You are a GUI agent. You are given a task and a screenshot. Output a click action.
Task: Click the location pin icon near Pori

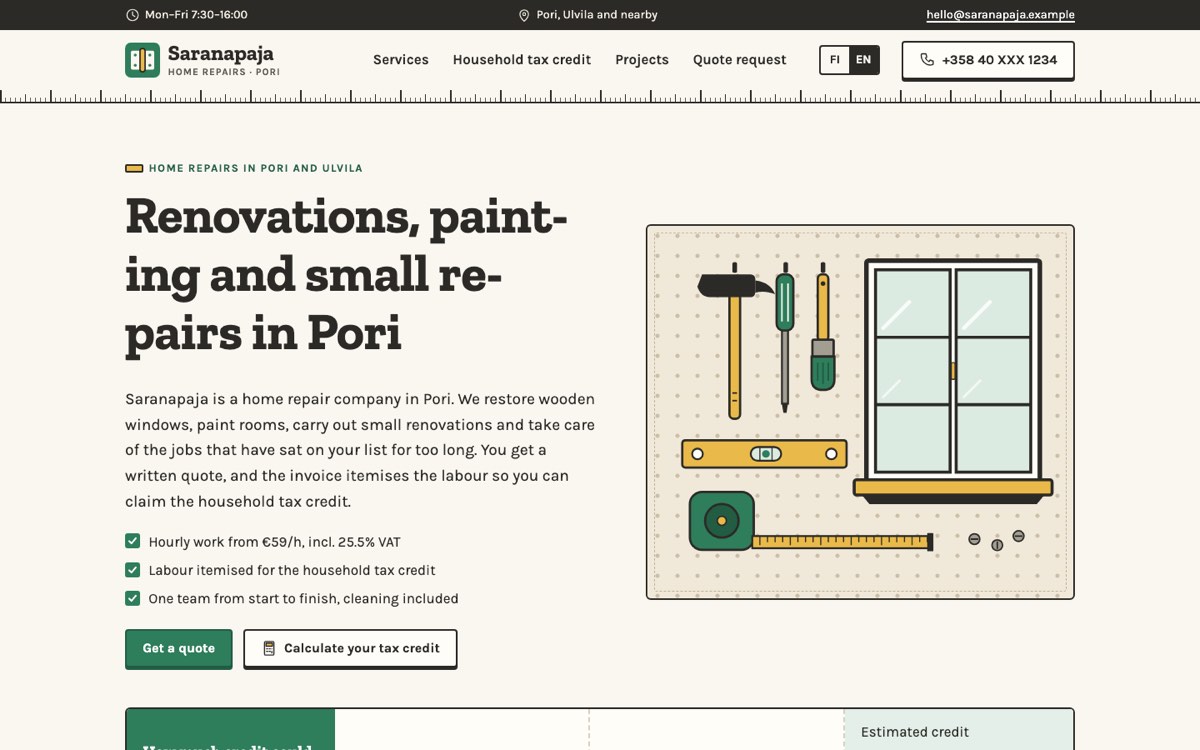coord(524,15)
